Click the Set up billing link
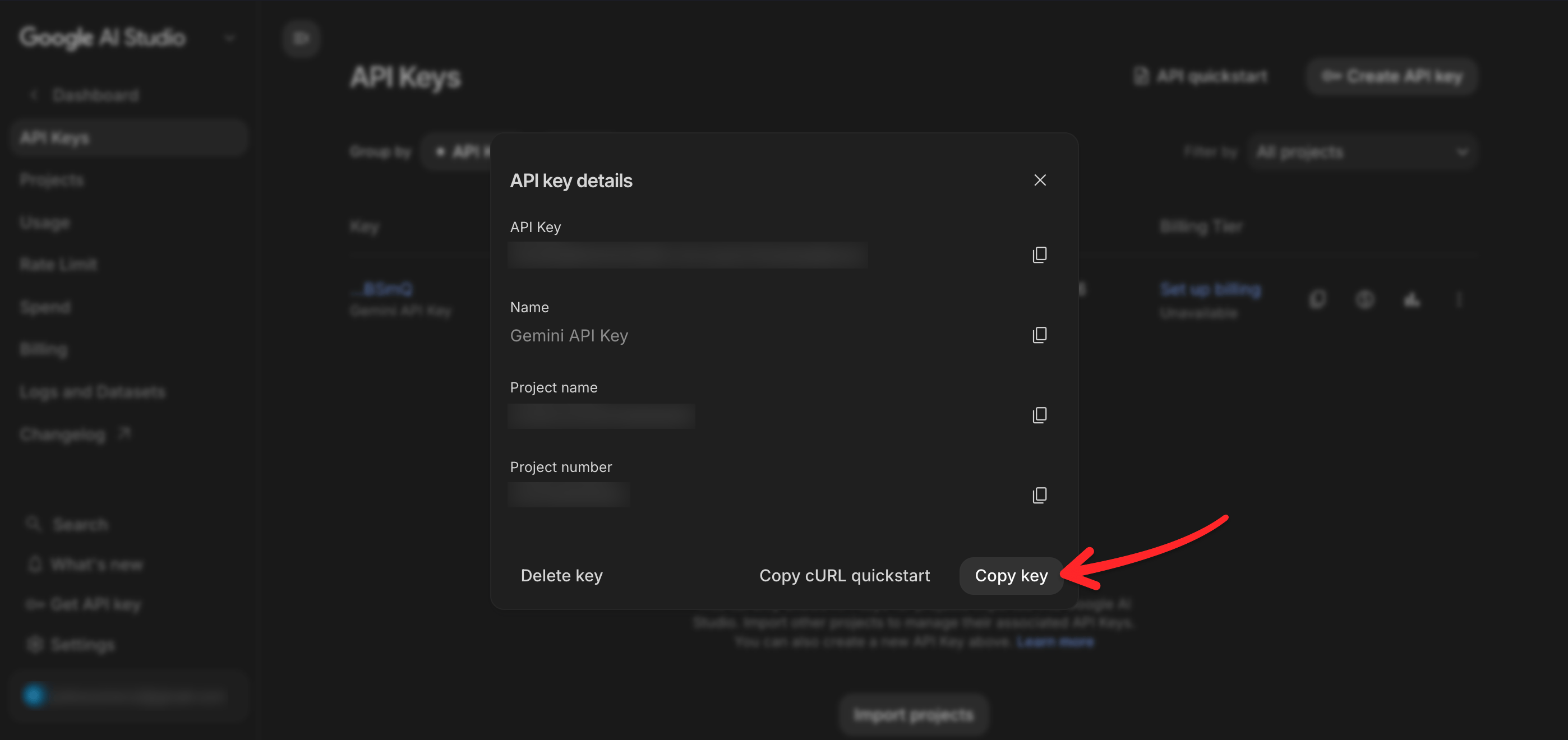 (x=1210, y=289)
